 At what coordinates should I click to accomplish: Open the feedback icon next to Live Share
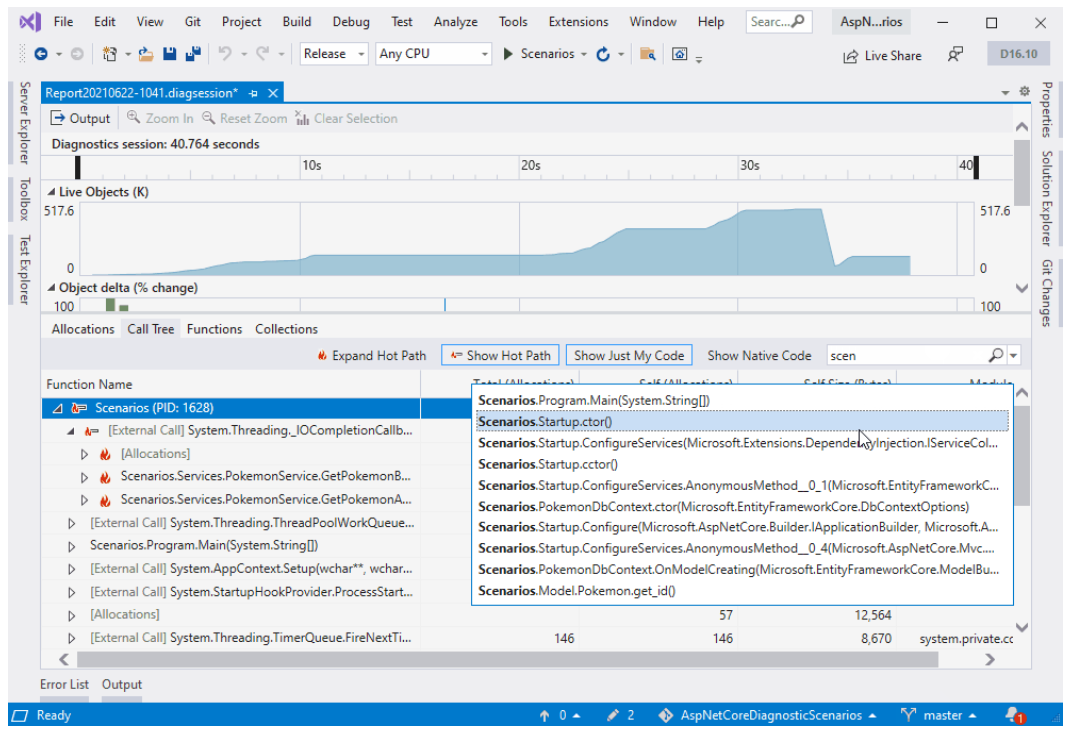955,55
